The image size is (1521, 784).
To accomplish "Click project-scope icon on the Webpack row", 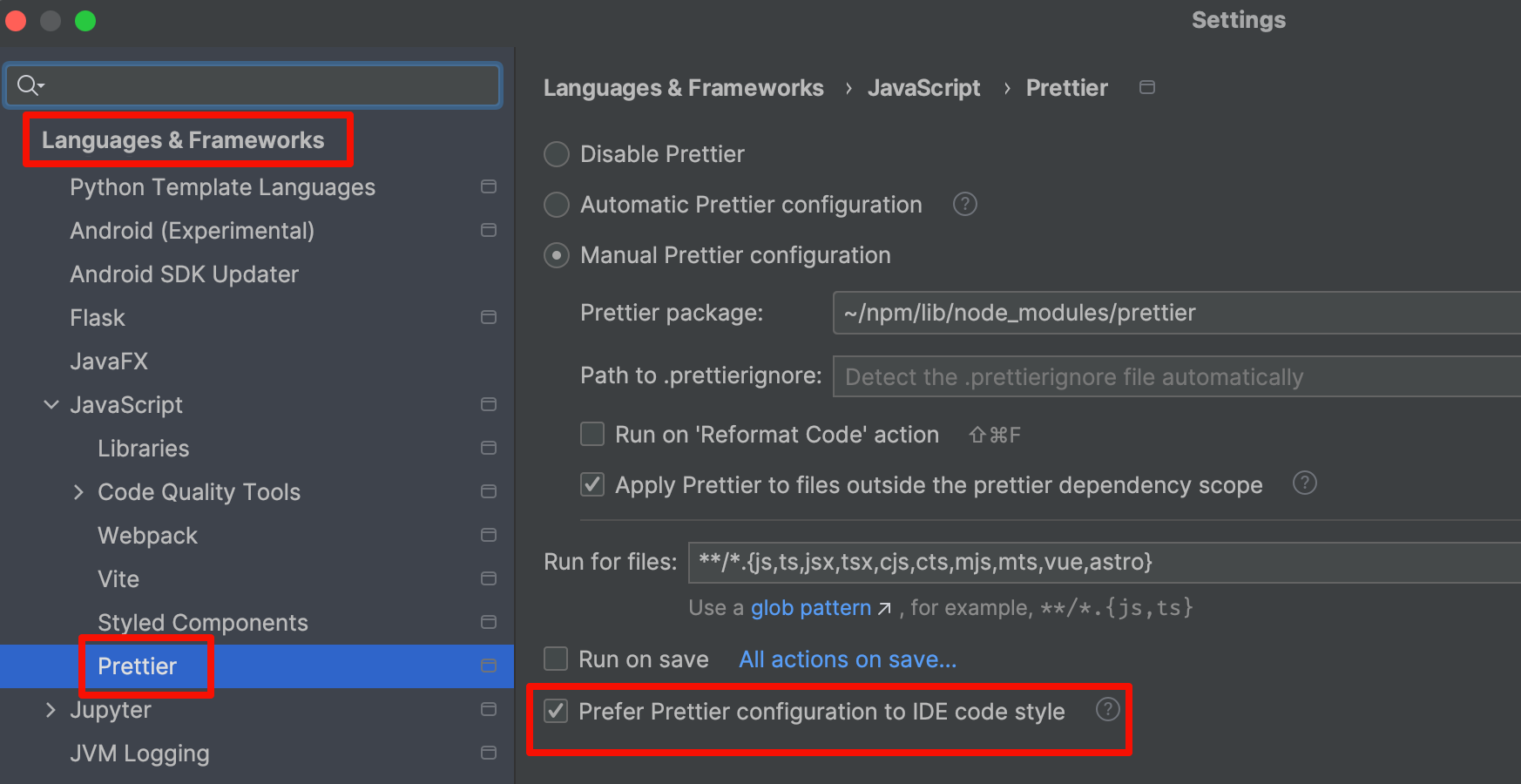I will pyautogui.click(x=489, y=536).
